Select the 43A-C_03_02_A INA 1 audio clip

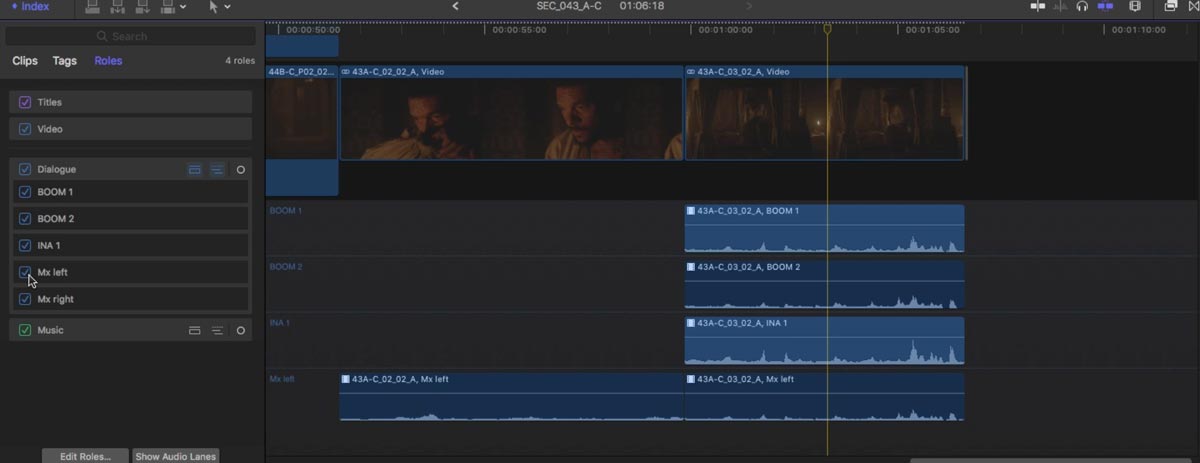click(x=825, y=341)
